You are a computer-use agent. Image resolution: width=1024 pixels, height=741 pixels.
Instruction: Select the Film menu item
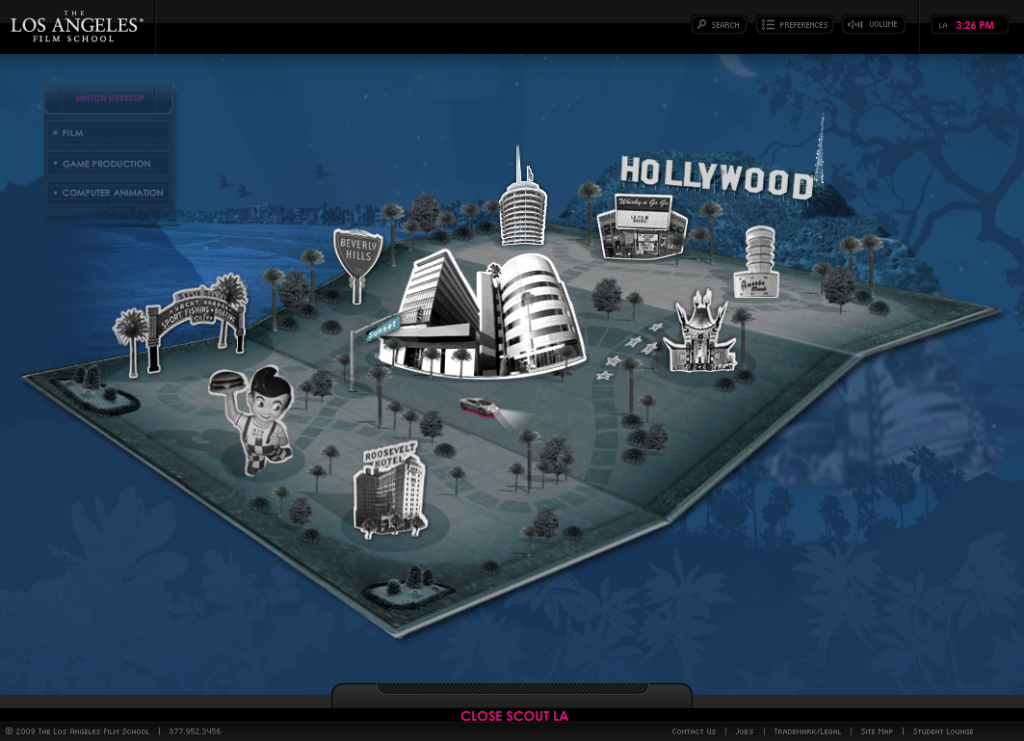[x=109, y=133]
